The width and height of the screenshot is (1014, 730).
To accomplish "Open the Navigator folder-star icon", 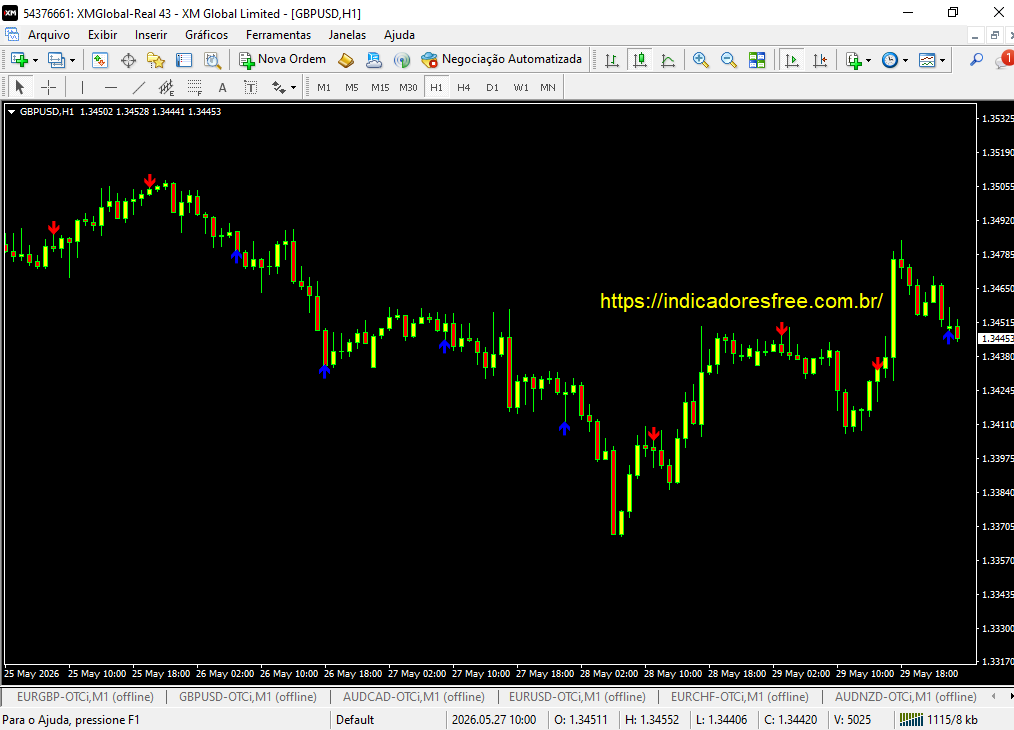I will 156,60.
